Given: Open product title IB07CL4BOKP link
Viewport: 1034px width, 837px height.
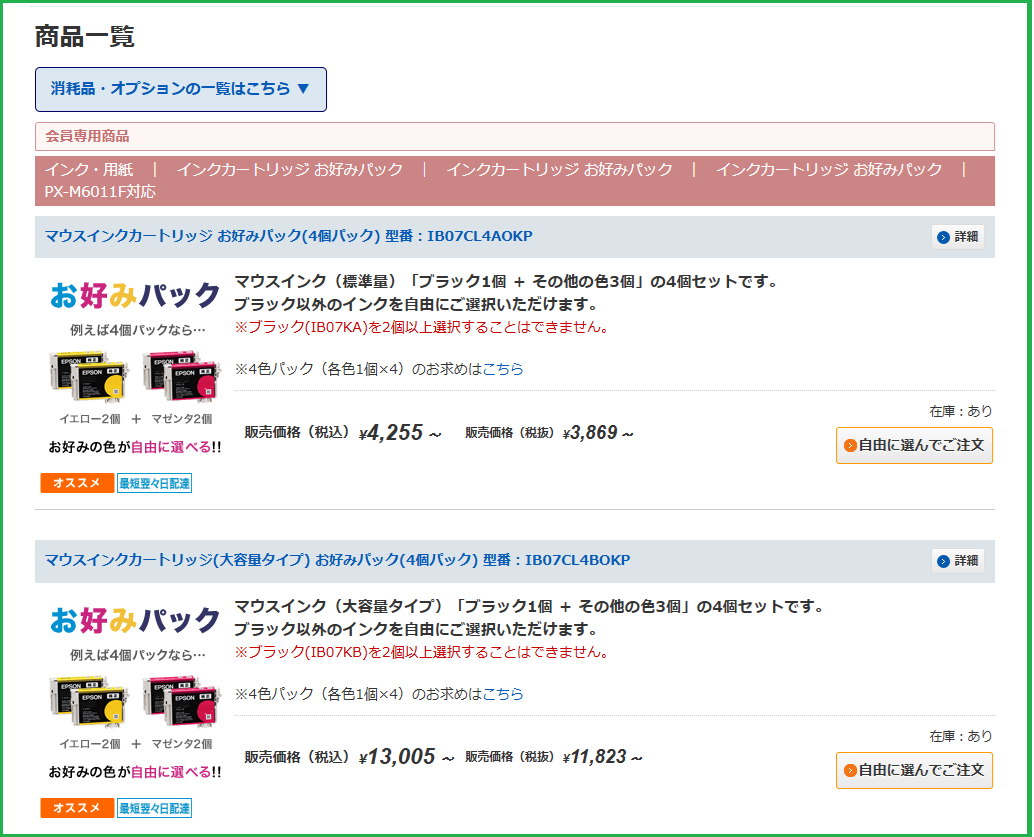Looking at the screenshot, I should coord(337,560).
